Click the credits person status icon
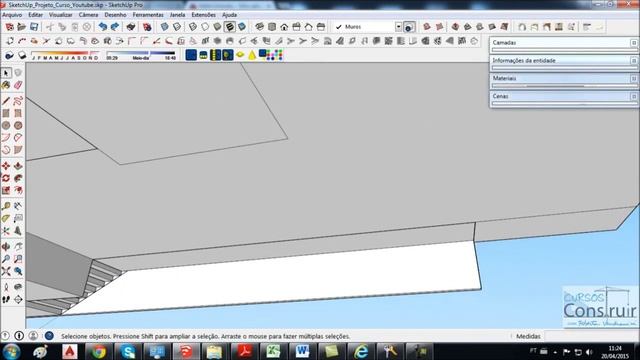 coord(33,336)
